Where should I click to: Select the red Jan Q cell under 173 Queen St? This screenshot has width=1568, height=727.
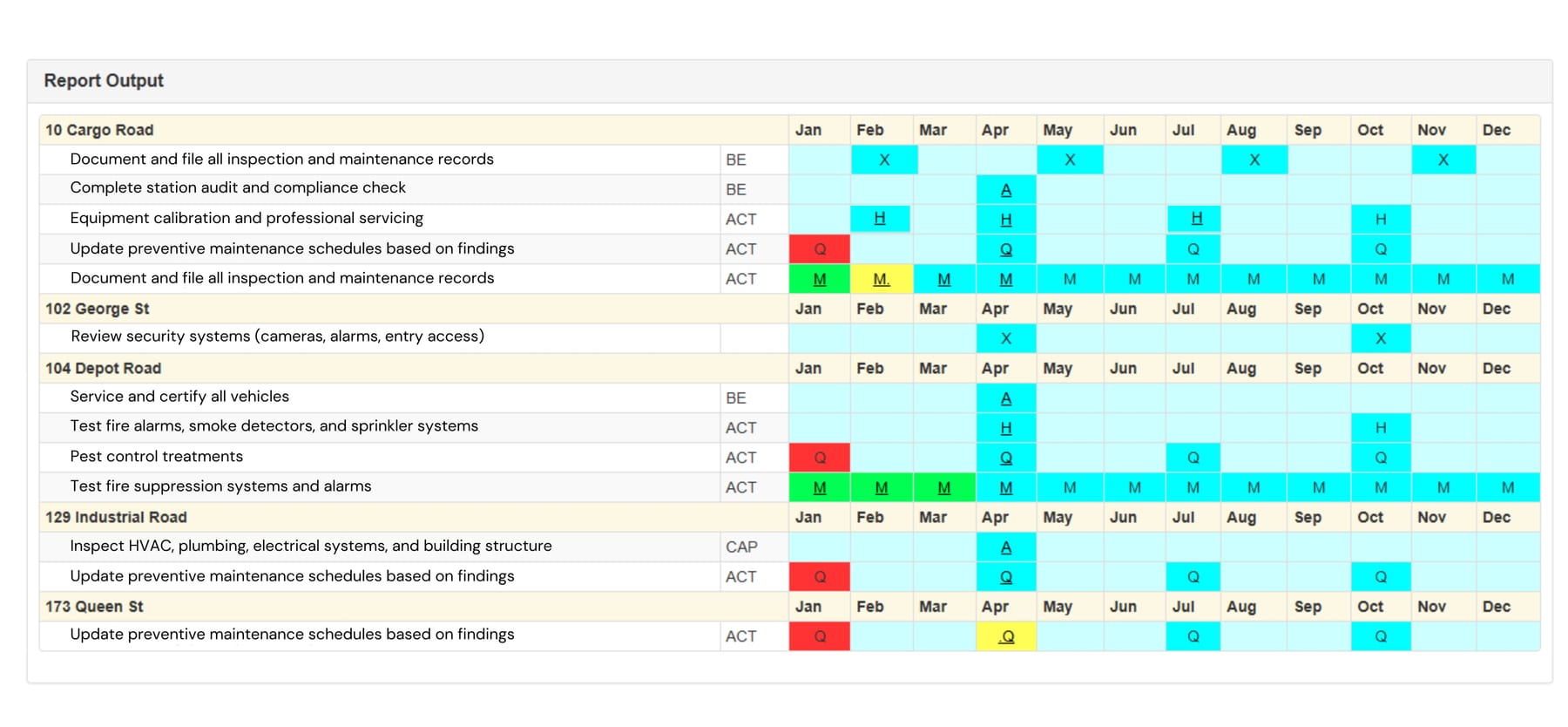[820, 636]
